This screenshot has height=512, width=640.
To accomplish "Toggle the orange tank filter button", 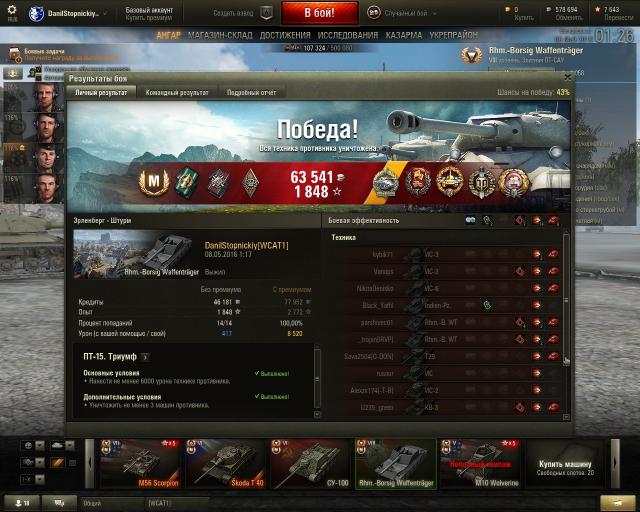I will [58, 463].
